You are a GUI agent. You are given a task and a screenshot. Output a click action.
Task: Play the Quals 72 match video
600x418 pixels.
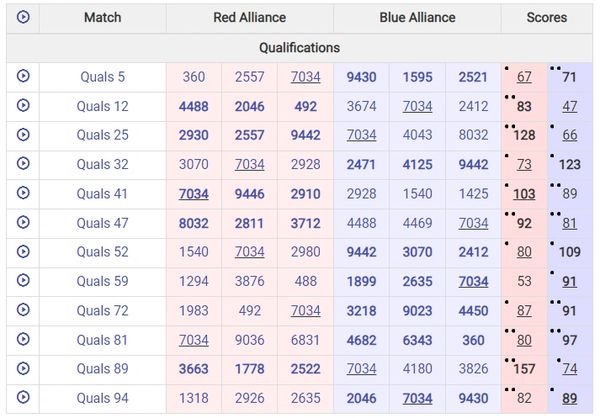[x=23, y=310]
